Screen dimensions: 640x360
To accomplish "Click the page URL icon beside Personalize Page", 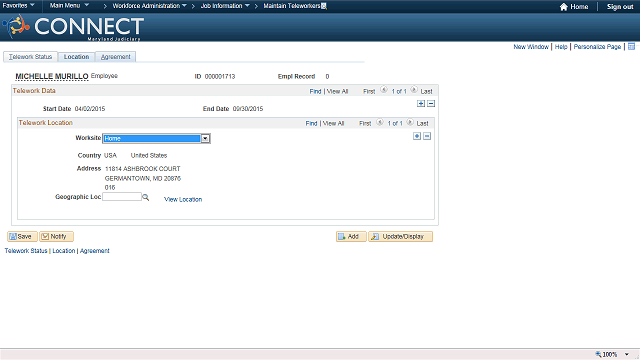I will [631, 47].
